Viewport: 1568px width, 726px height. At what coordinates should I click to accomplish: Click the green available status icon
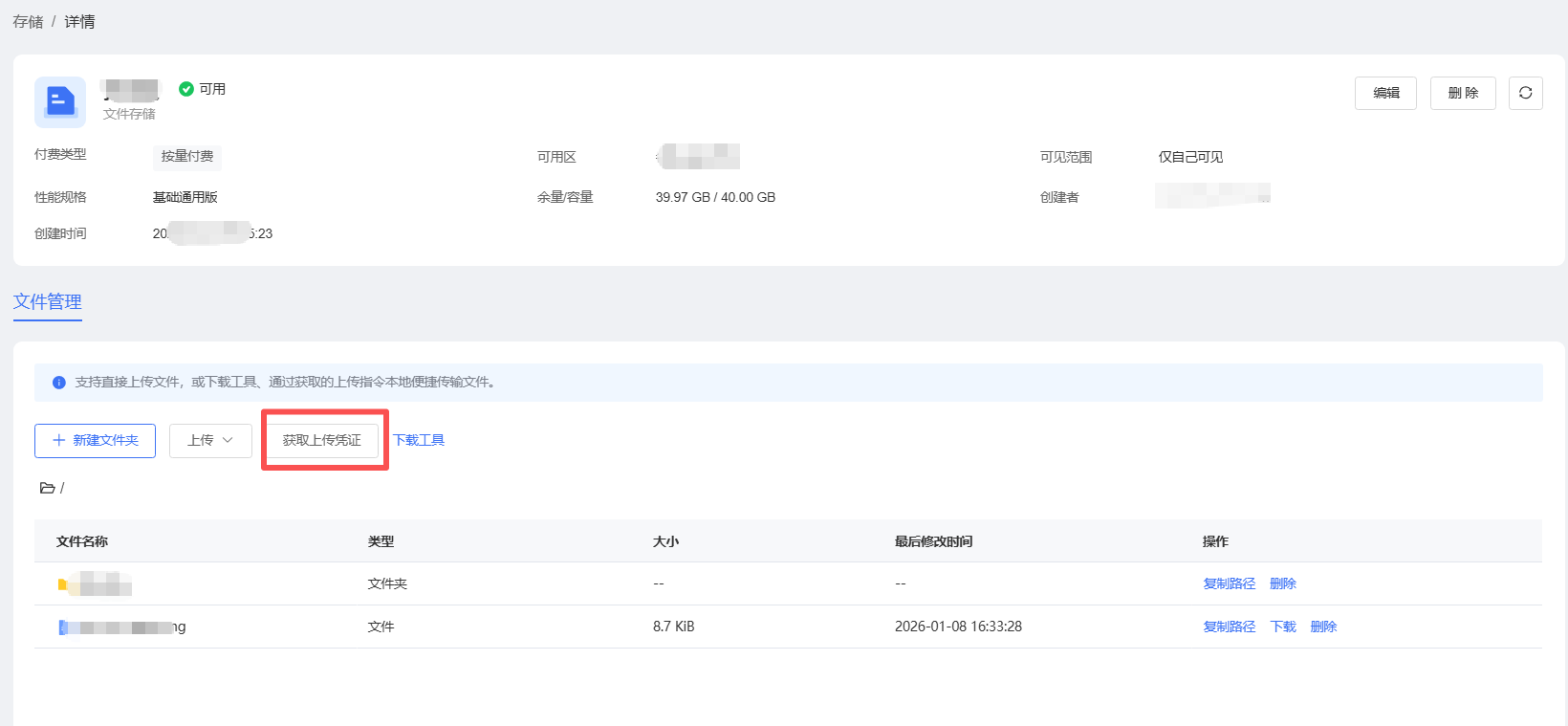pyautogui.click(x=186, y=89)
